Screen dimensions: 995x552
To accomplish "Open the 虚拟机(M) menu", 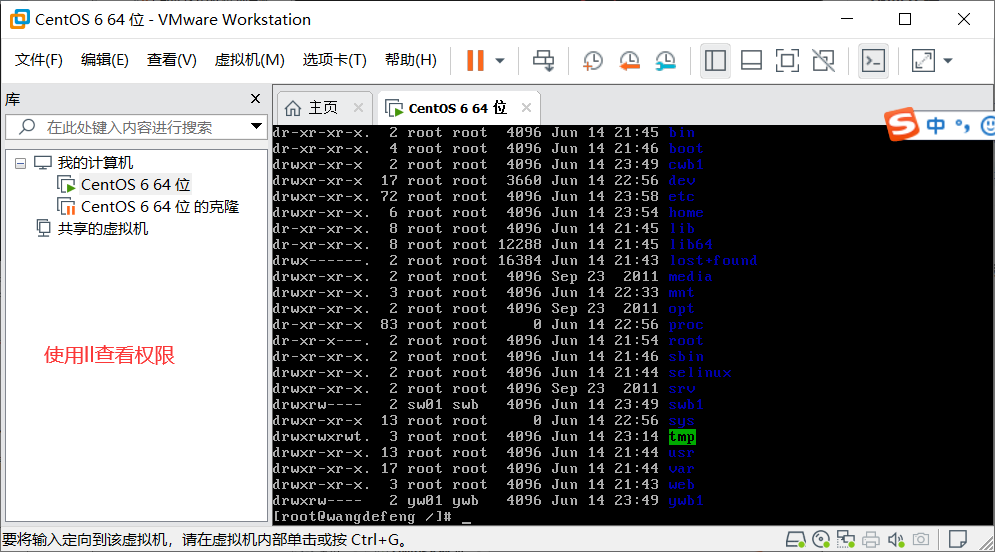I will (249, 60).
